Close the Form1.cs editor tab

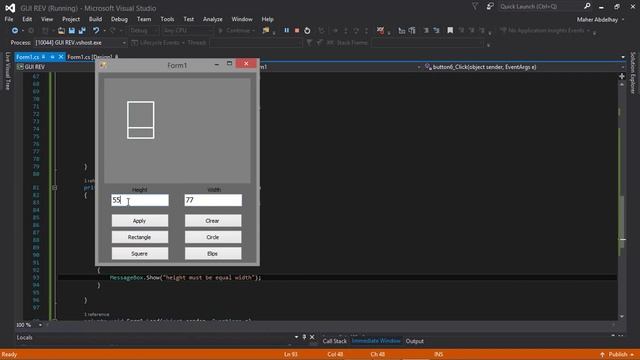click(x=61, y=57)
